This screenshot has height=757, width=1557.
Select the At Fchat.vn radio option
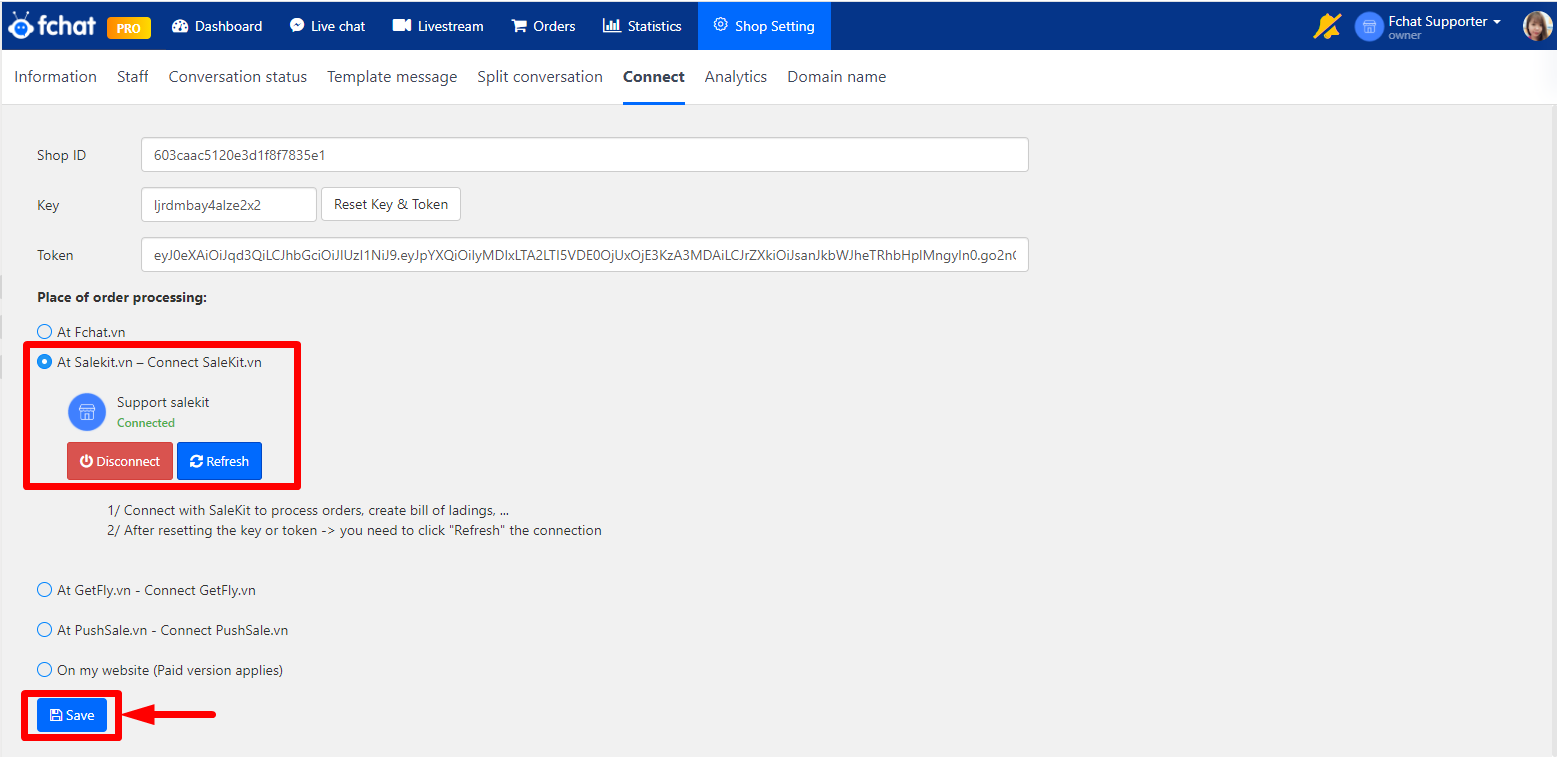pos(44,331)
